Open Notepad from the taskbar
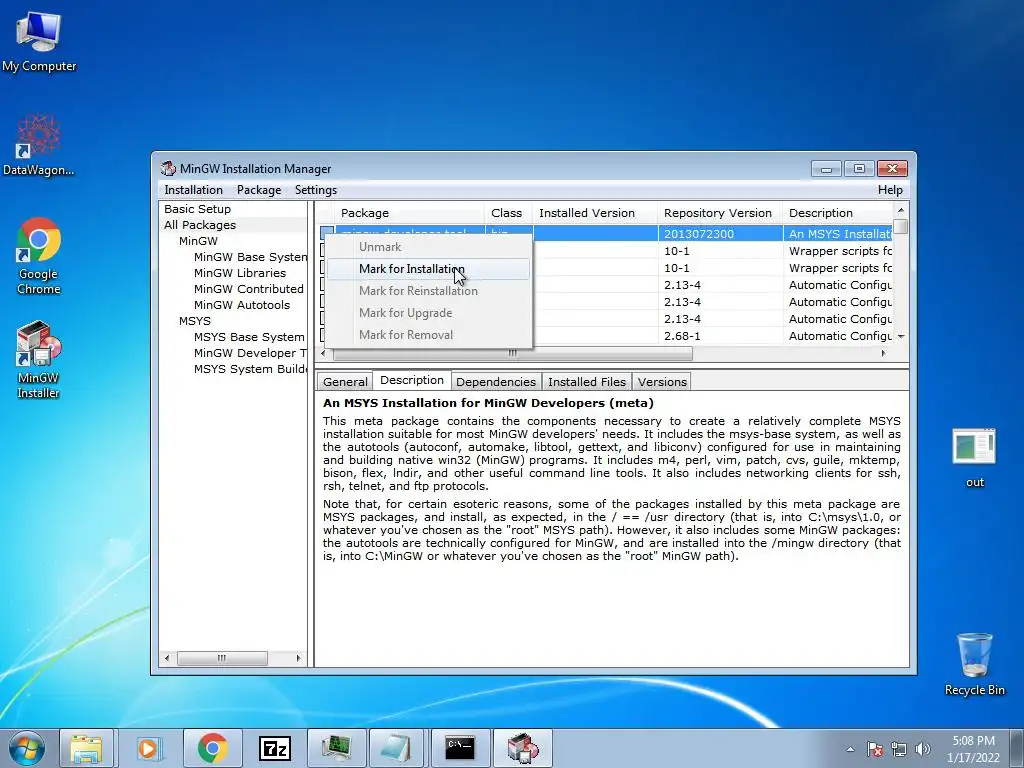Viewport: 1024px width, 768px height. click(397, 748)
